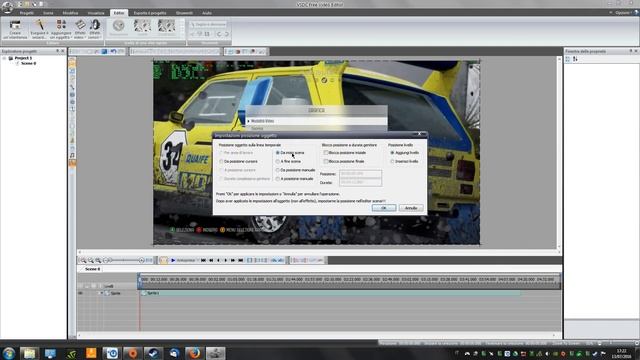Click the timeline zoom-out magnifier icon
The width and height of the screenshot is (640, 360).
pos(91,260)
